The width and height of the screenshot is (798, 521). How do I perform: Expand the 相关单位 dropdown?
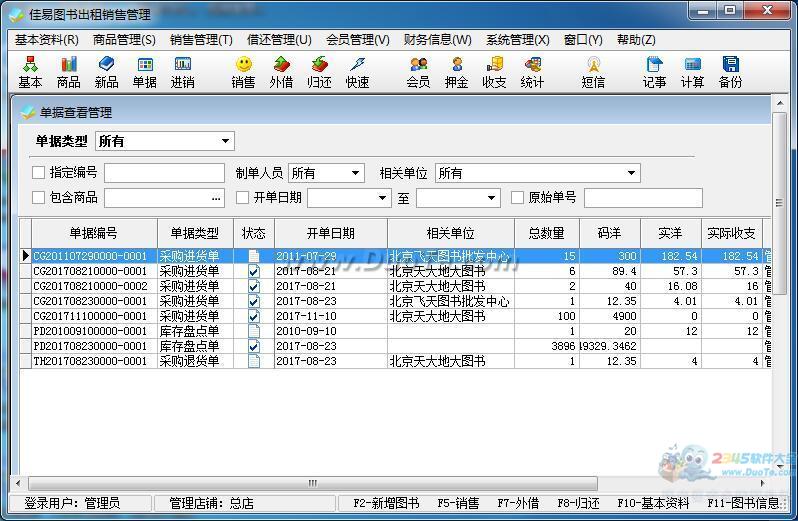[x=631, y=173]
